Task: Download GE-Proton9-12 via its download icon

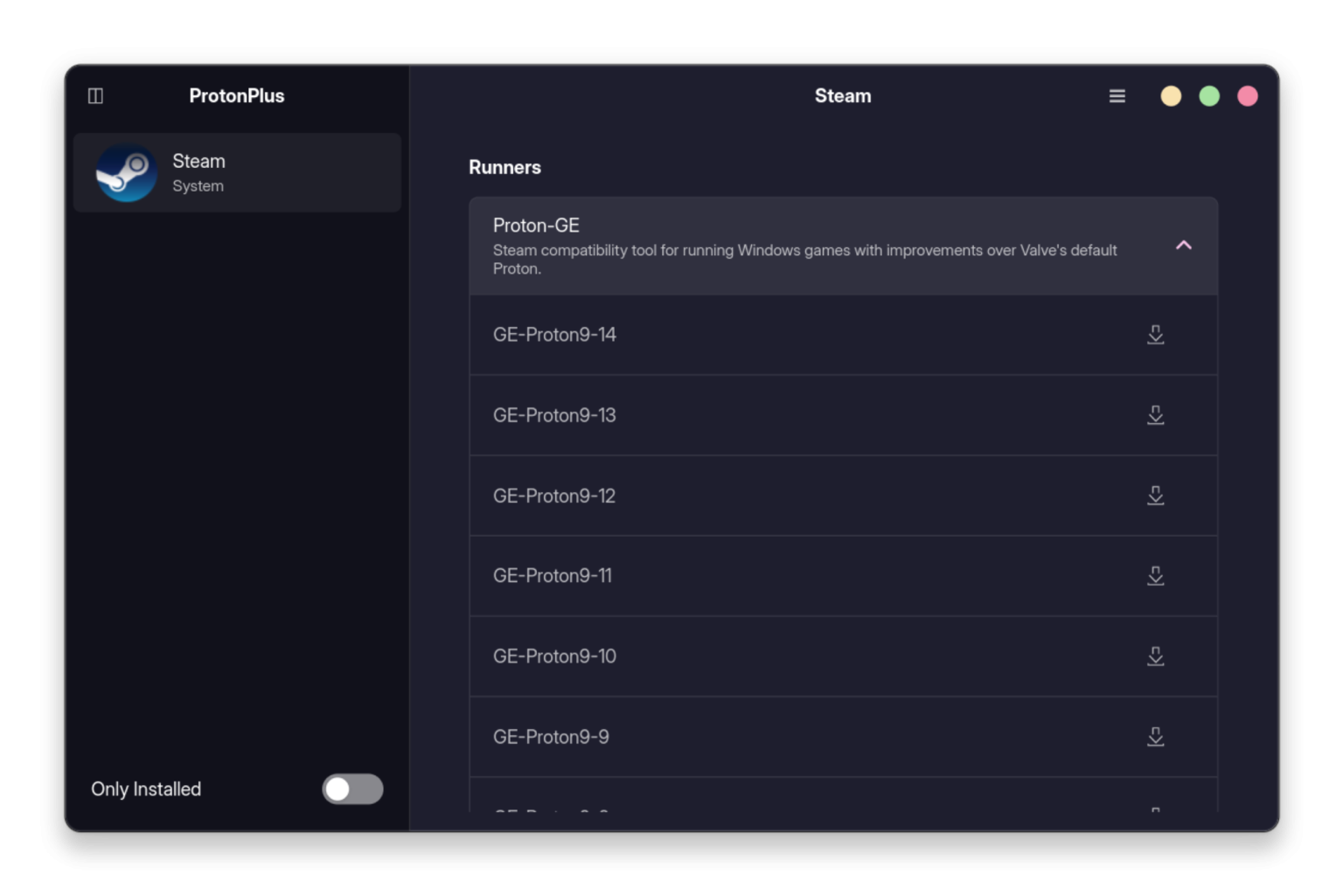Action: [x=1155, y=496]
